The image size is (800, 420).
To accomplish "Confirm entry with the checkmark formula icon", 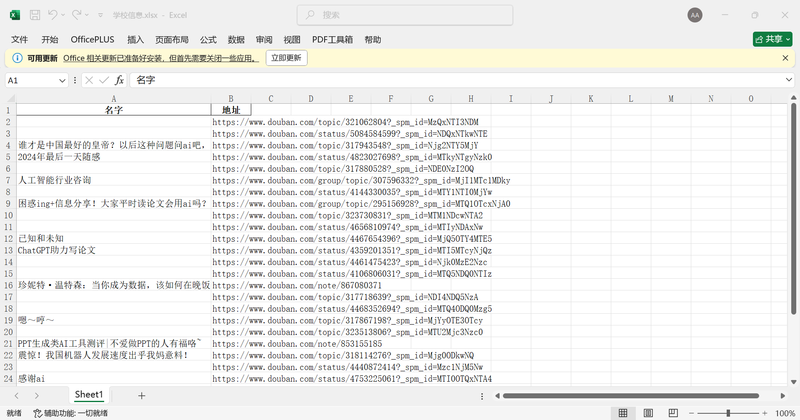I will click(x=104, y=80).
